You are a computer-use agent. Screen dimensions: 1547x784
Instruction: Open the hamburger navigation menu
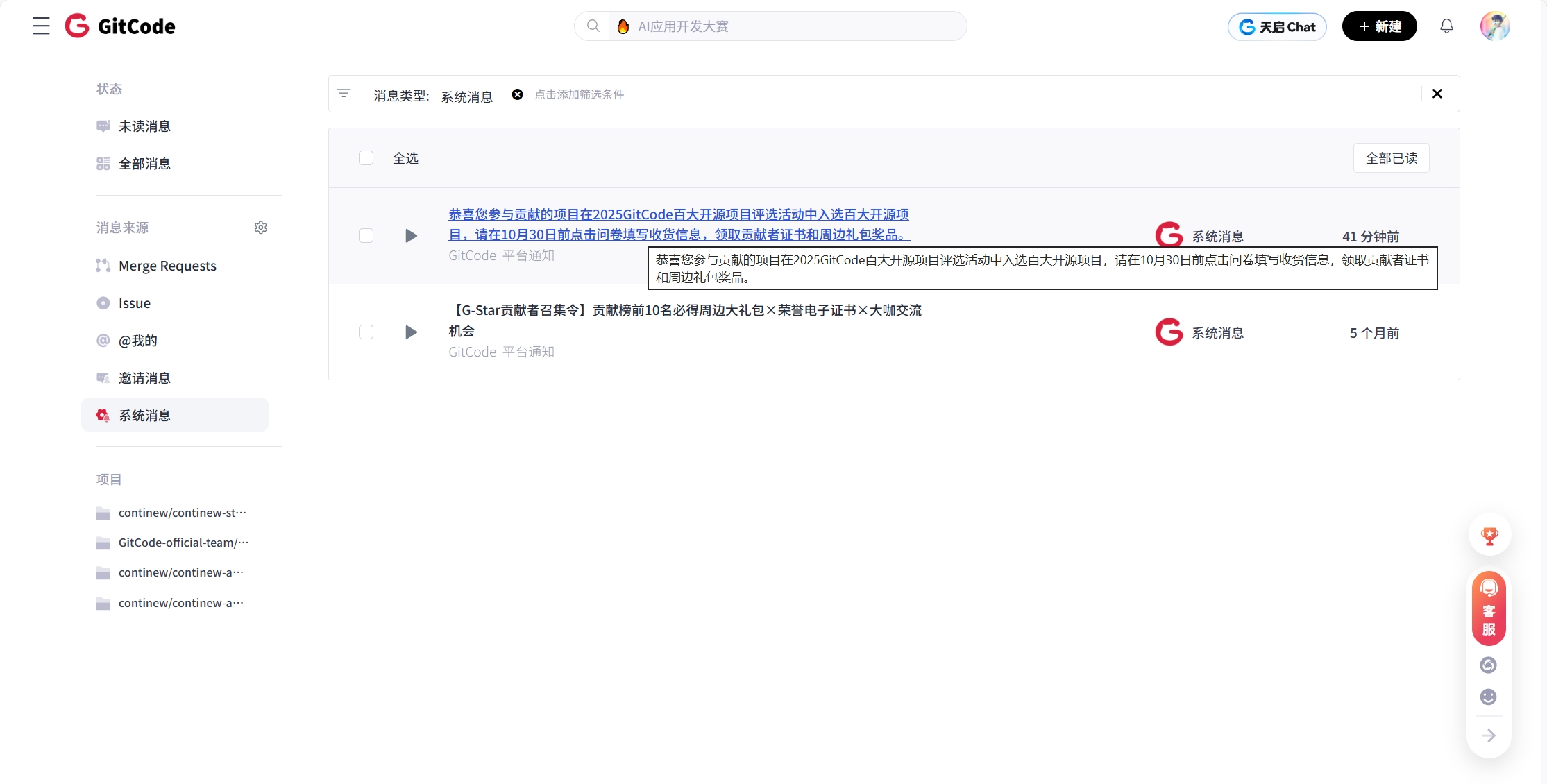[x=41, y=26]
